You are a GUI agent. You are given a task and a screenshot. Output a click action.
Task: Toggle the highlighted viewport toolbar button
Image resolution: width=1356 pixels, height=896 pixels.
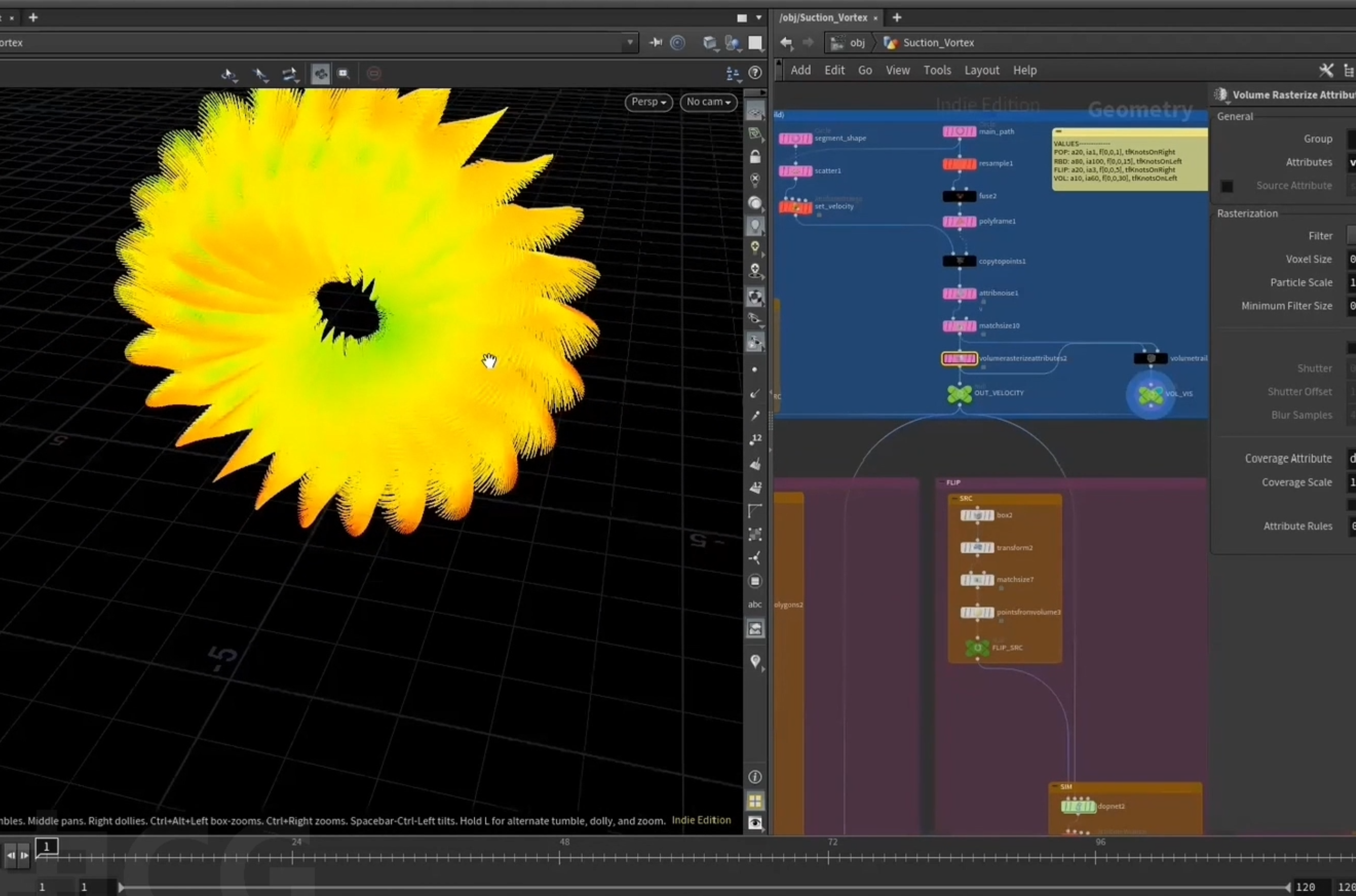(x=321, y=73)
